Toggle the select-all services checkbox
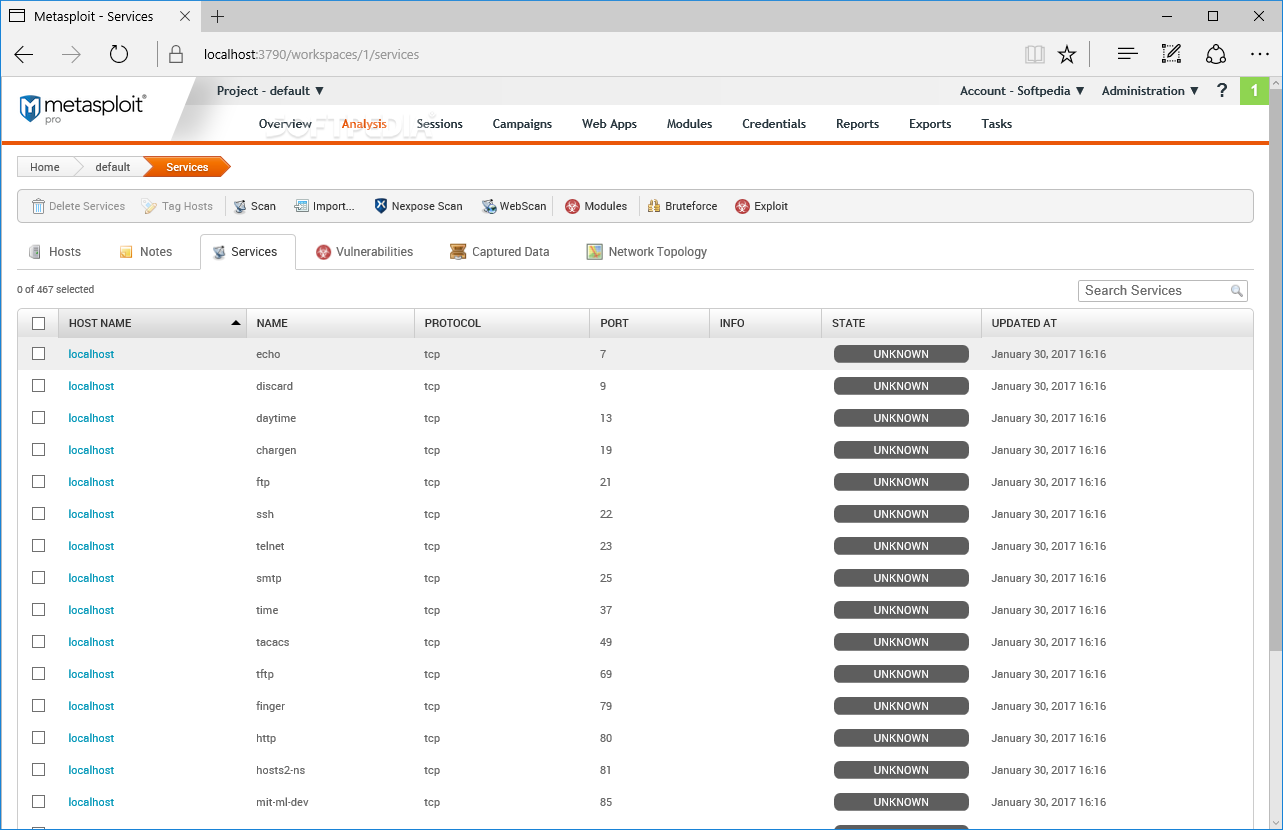 [38, 323]
